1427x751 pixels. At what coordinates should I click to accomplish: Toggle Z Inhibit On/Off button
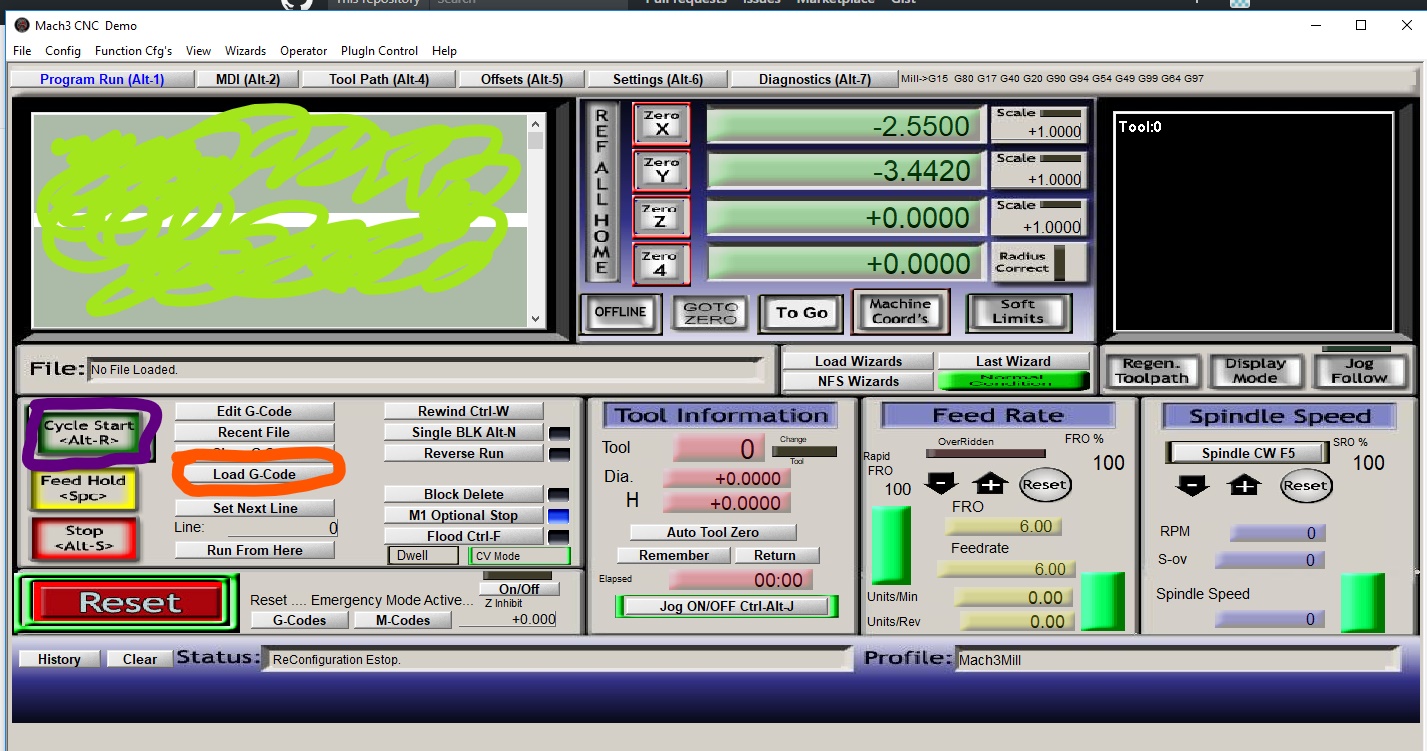click(519, 589)
